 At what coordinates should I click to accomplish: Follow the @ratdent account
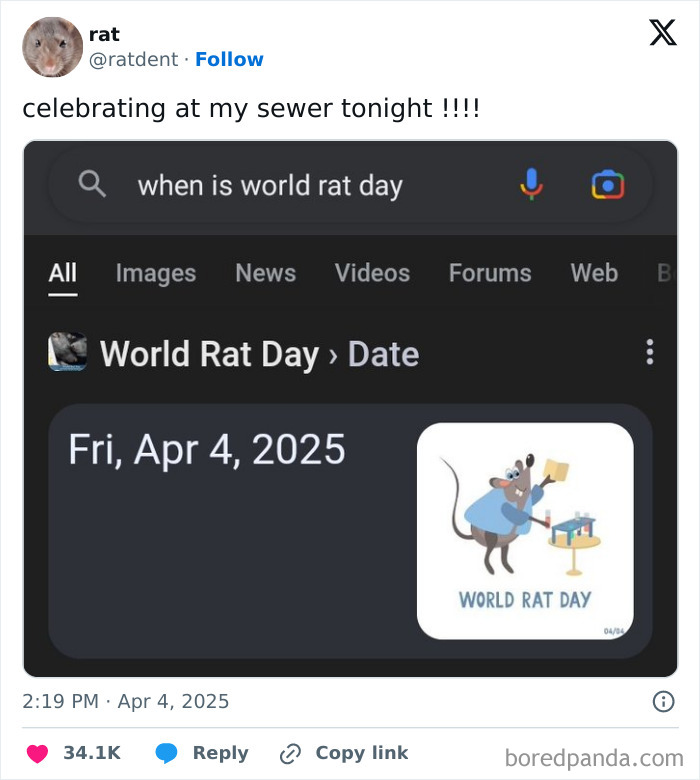pos(229,59)
